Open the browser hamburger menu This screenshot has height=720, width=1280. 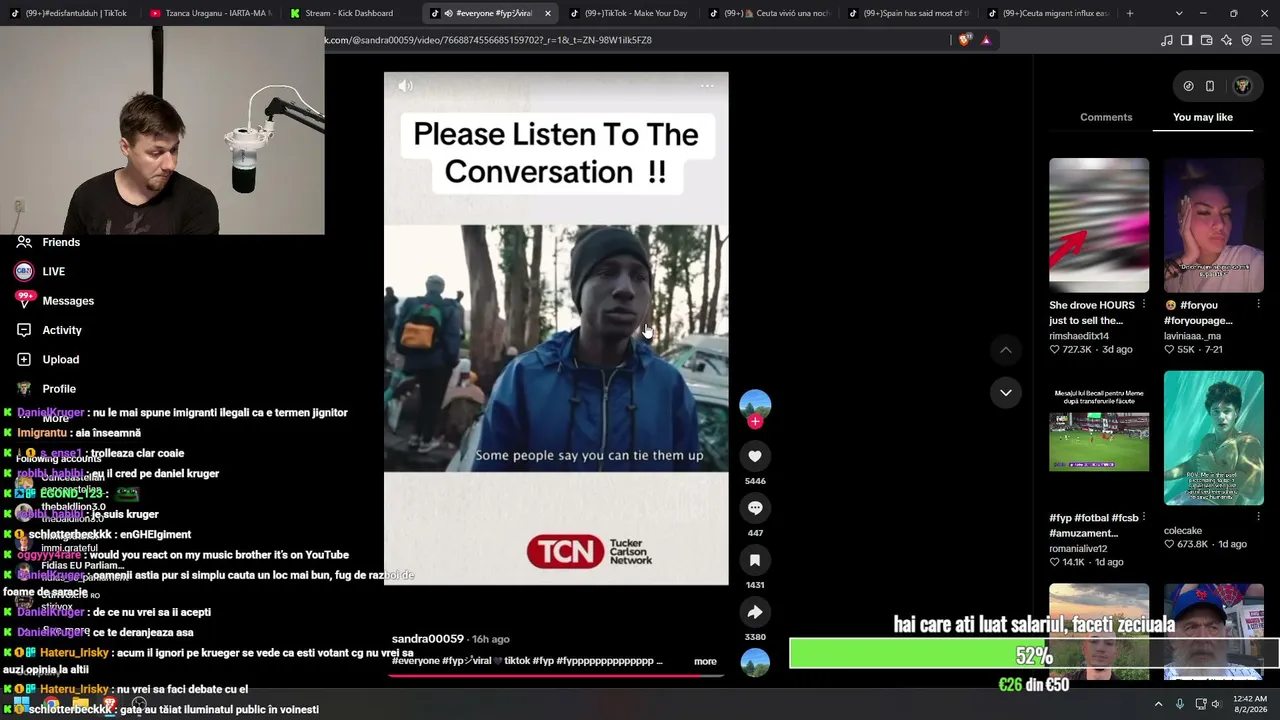click(x=1267, y=40)
